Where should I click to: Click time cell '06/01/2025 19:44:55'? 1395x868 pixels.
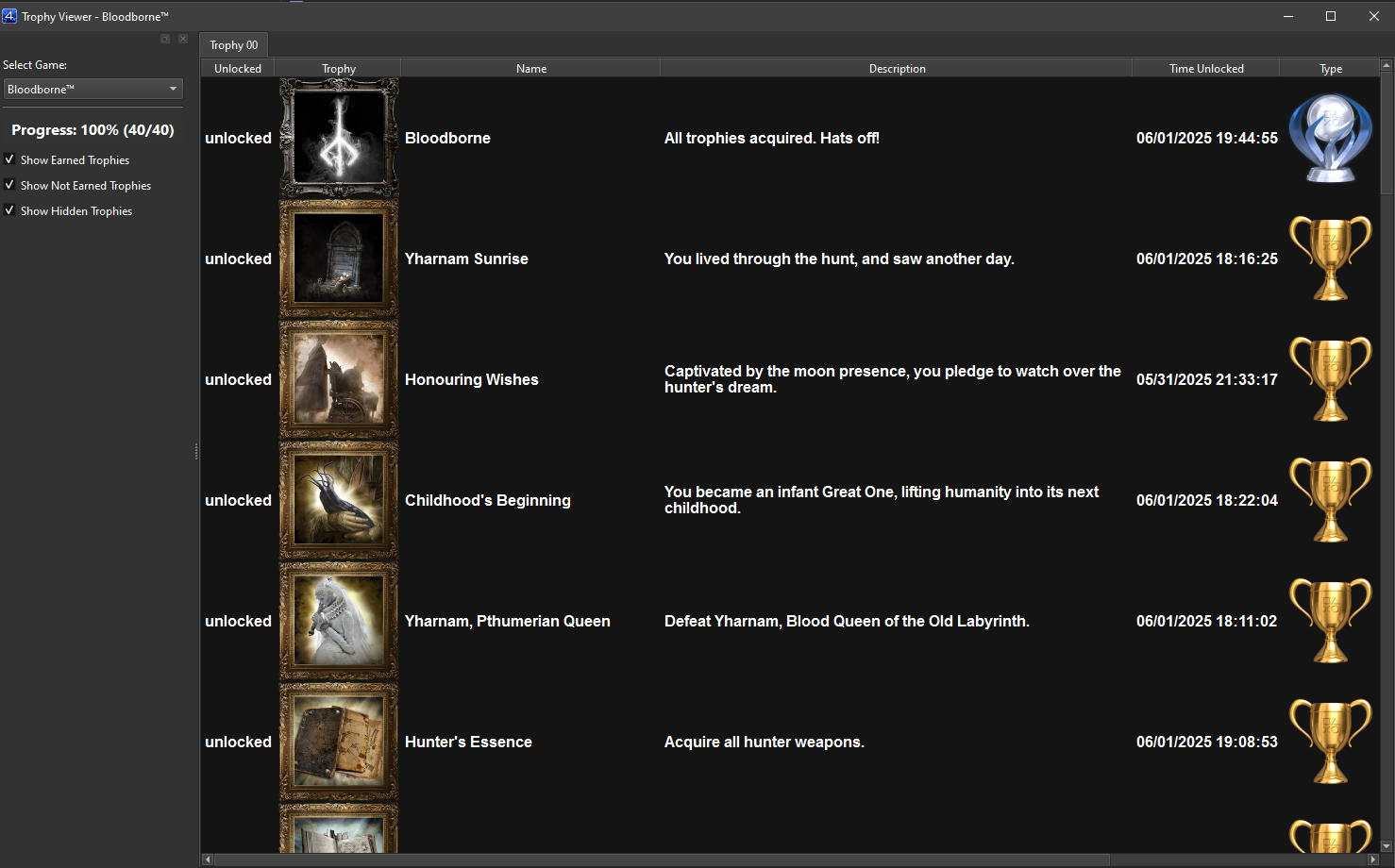click(x=1207, y=138)
